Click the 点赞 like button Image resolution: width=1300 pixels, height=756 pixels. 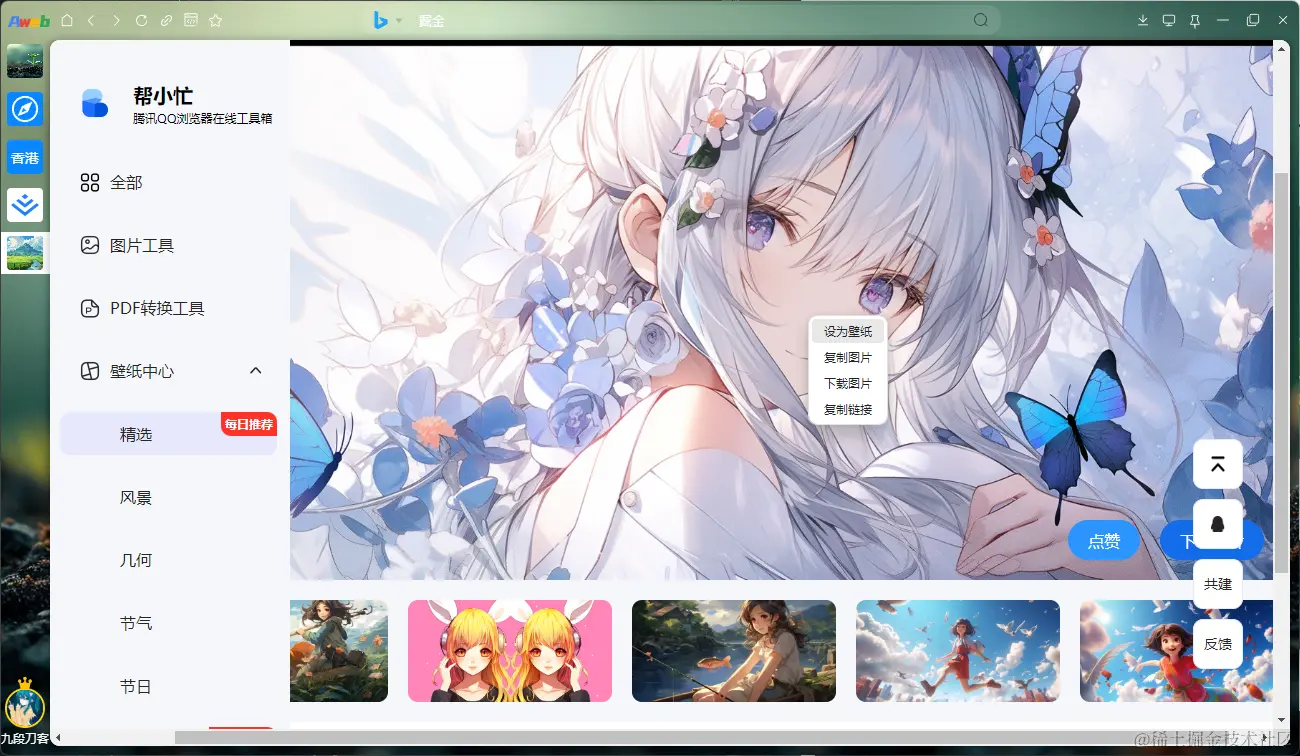pyautogui.click(x=1104, y=541)
